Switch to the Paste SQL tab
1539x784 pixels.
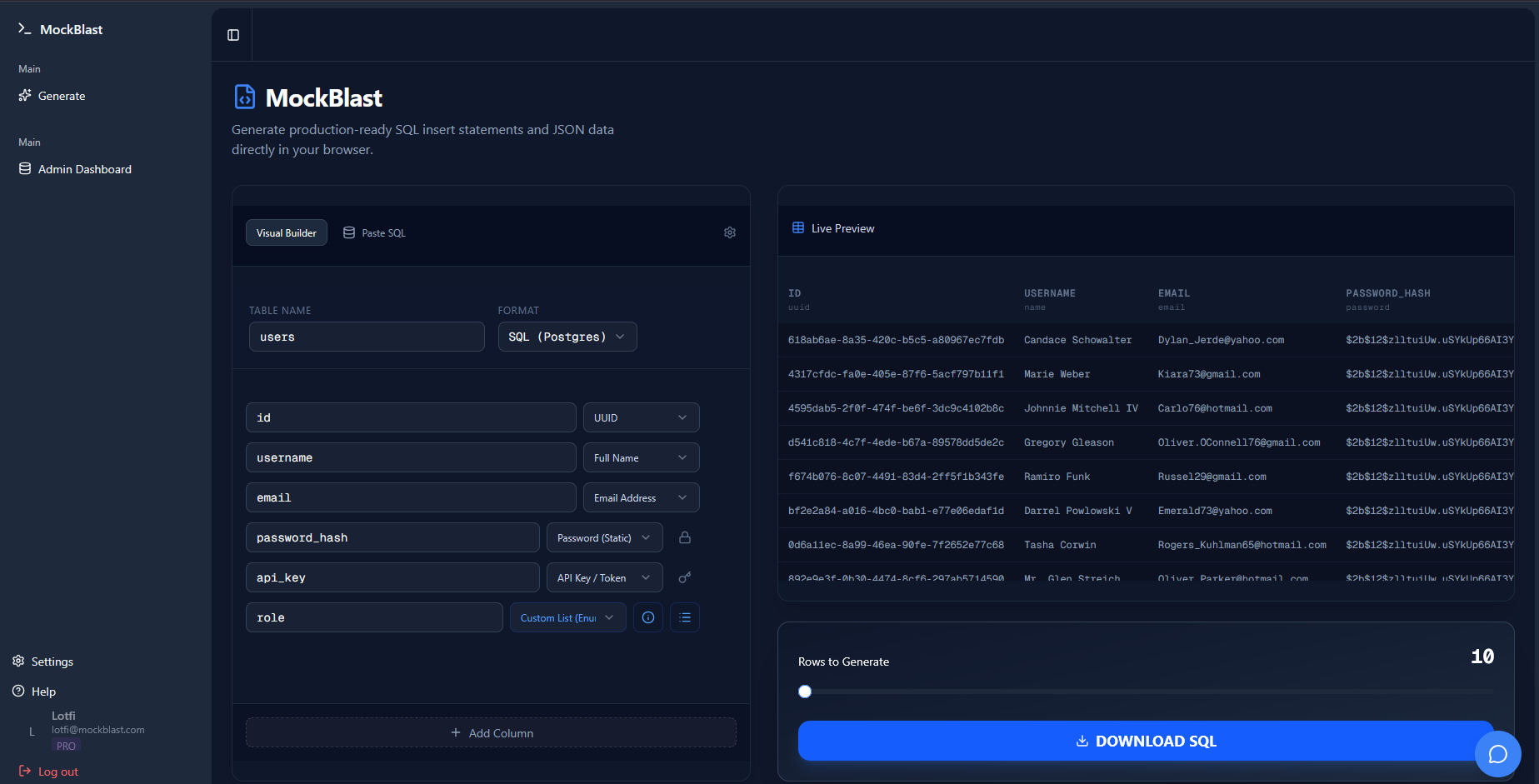(374, 232)
